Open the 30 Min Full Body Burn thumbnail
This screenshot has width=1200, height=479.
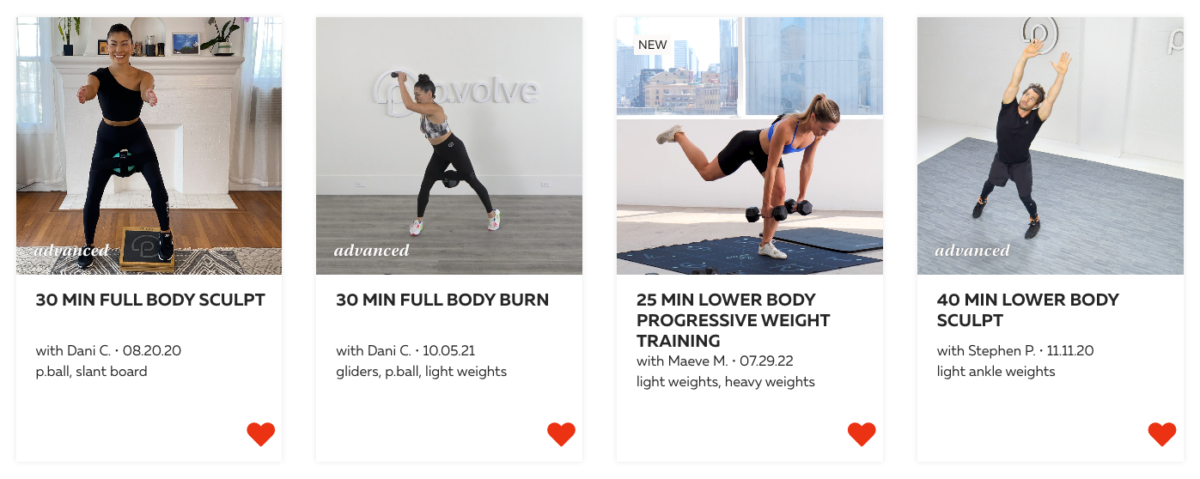(x=449, y=146)
